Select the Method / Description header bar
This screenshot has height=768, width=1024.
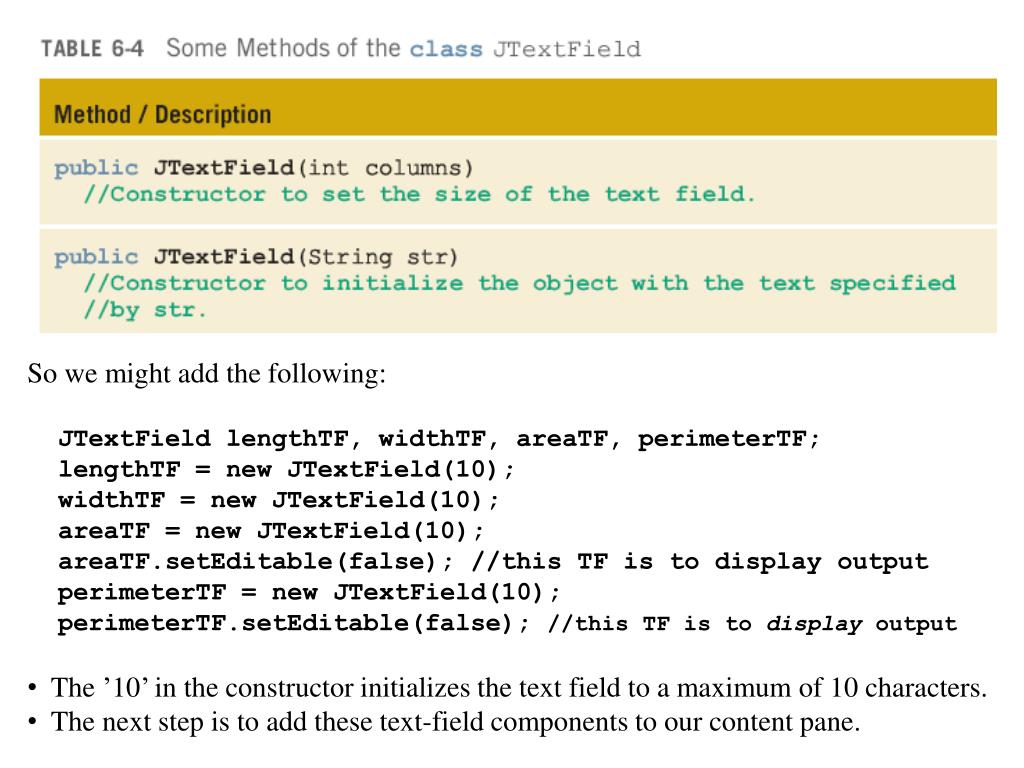tap(518, 107)
